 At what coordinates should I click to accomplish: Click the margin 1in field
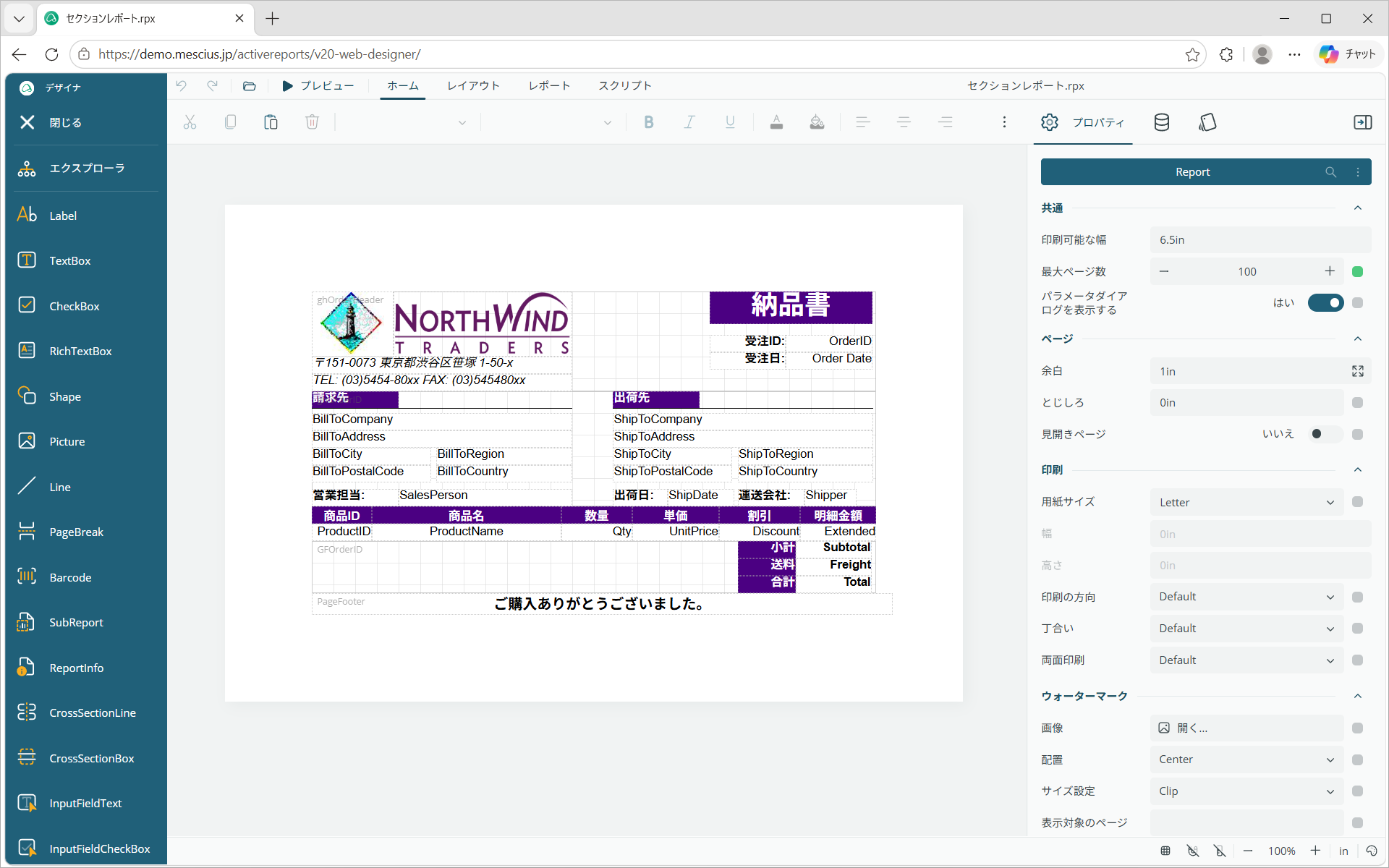(1247, 371)
